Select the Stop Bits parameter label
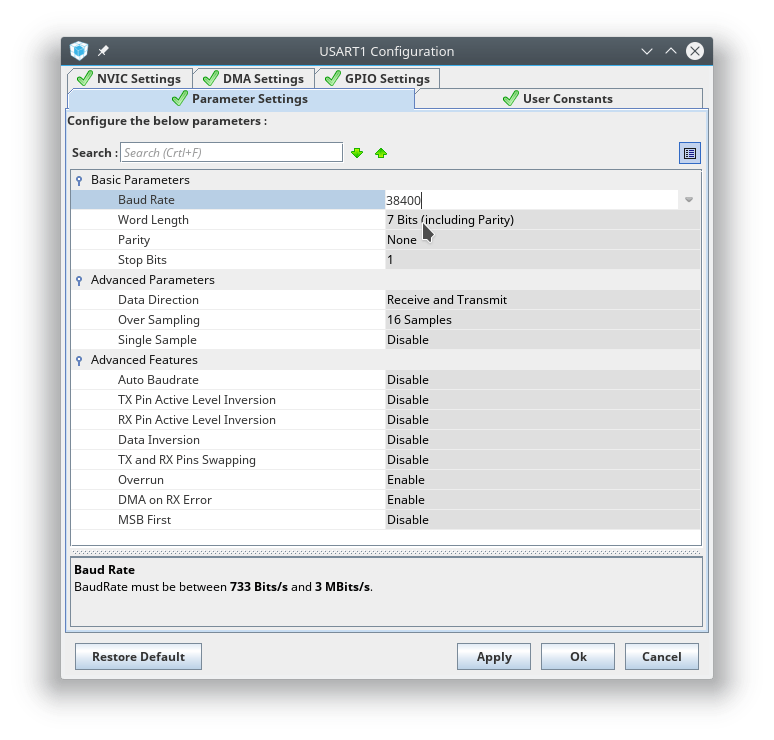Image resolution: width=774 pixels, height=740 pixels. point(142,260)
